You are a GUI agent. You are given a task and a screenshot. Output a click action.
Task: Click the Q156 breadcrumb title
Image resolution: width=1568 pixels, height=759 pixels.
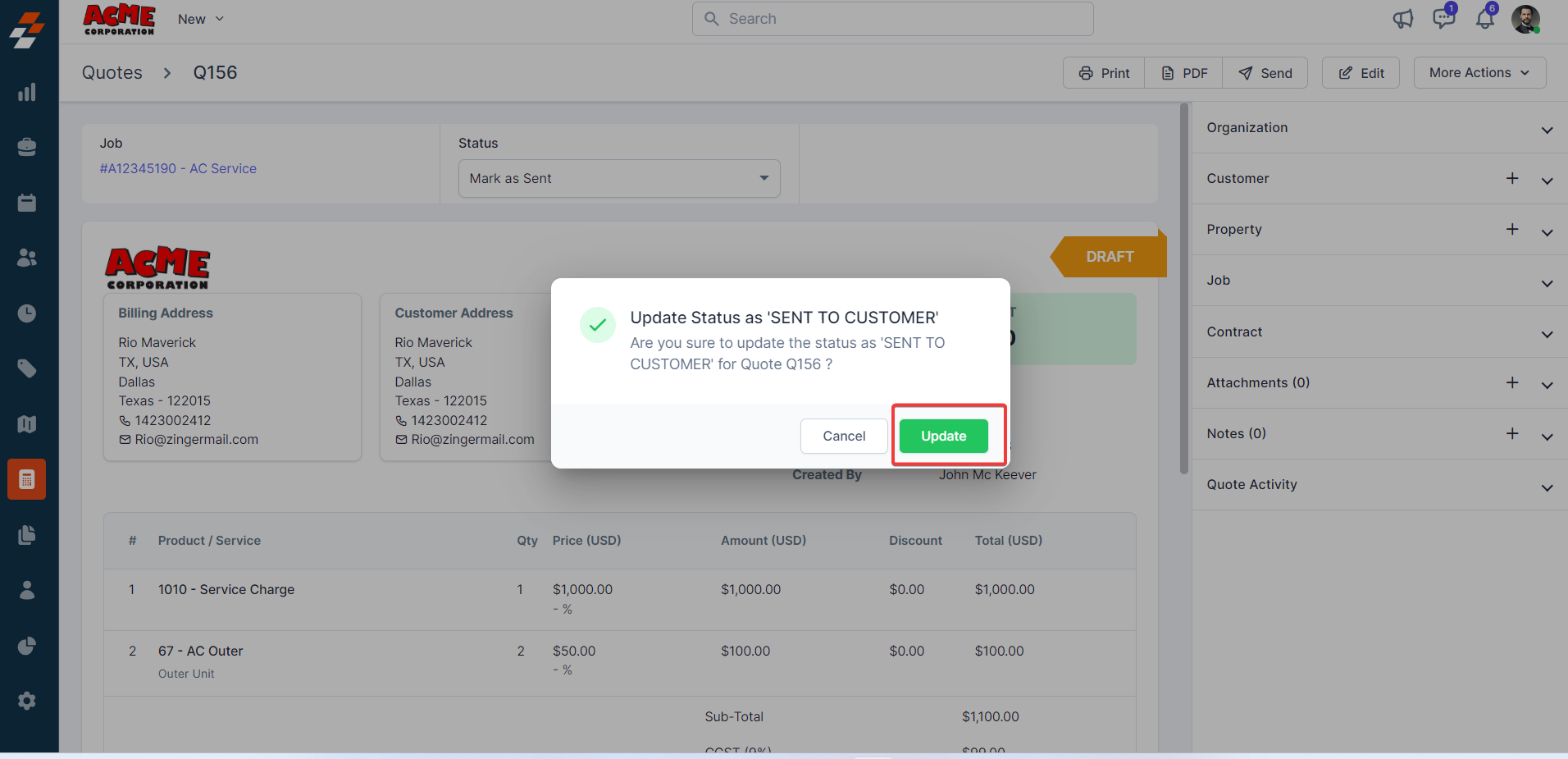click(215, 72)
